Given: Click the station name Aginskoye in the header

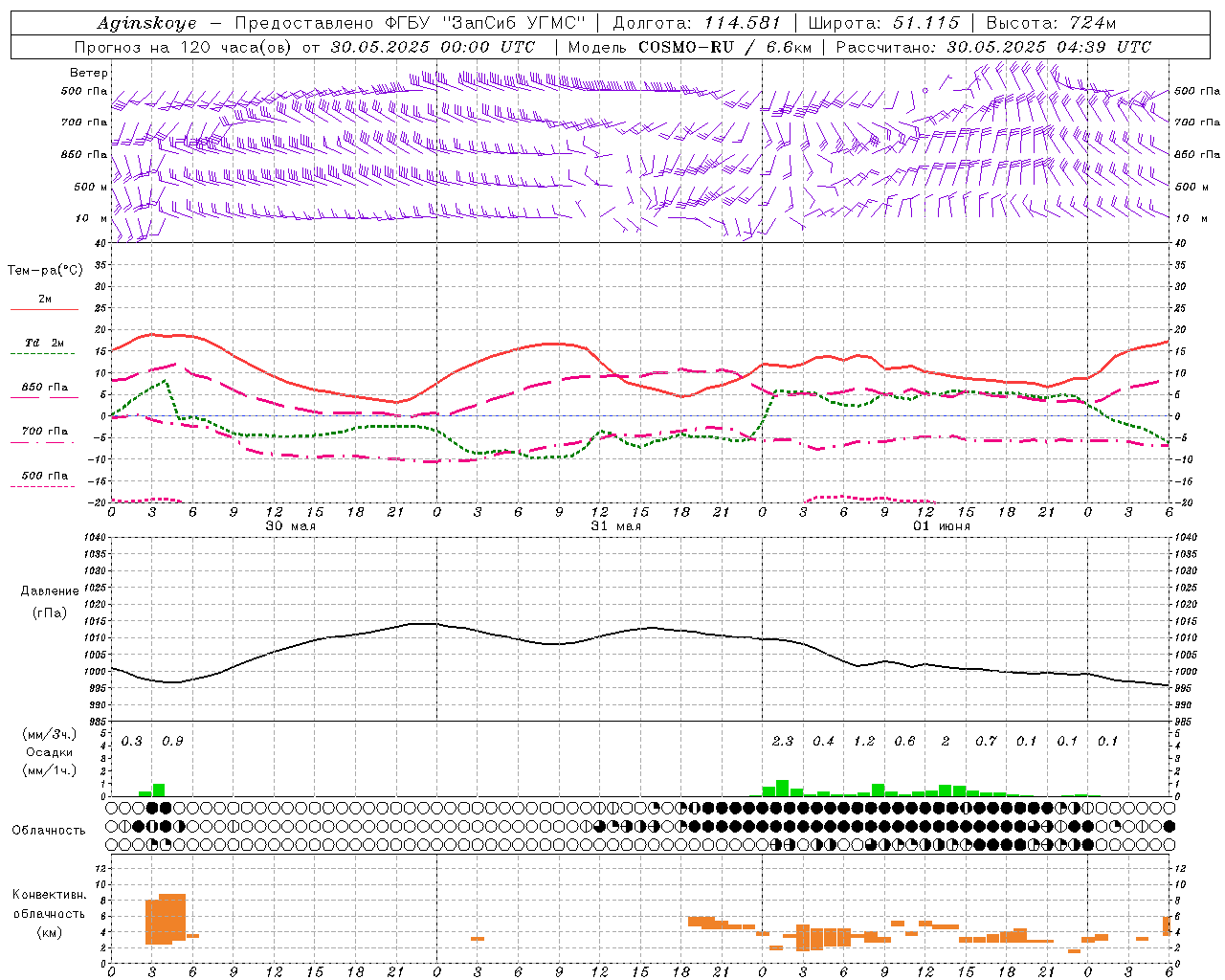Looking at the screenshot, I should tap(146, 23).
